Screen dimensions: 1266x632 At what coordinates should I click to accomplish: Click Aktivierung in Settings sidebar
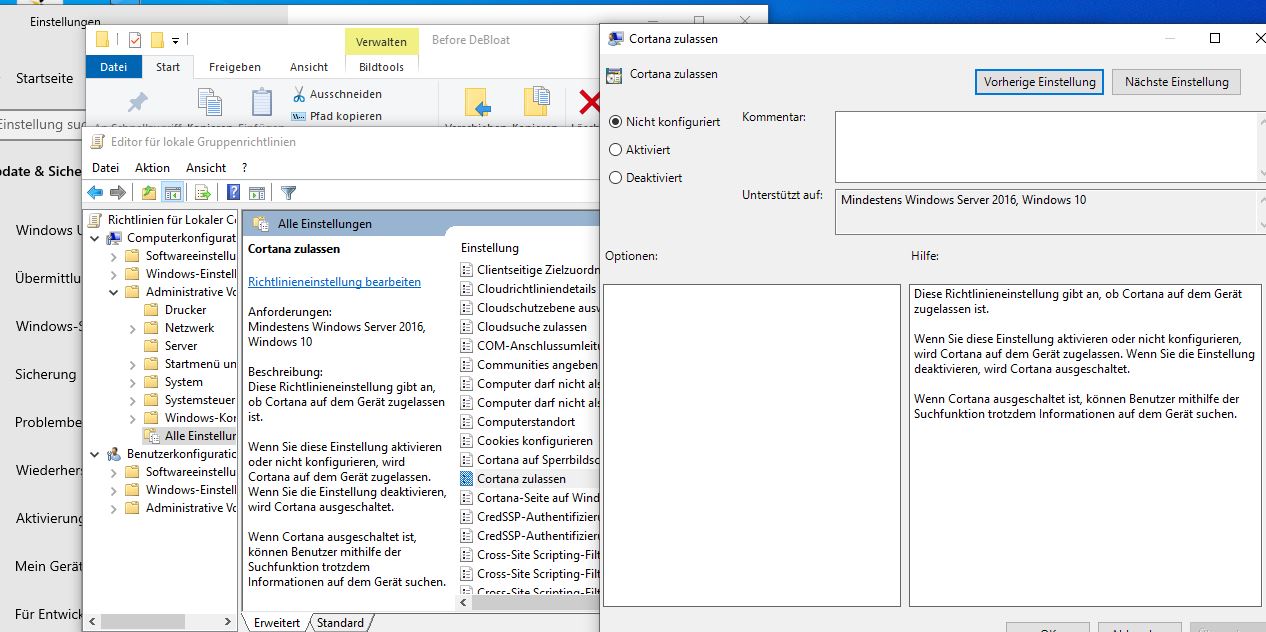tap(49, 518)
